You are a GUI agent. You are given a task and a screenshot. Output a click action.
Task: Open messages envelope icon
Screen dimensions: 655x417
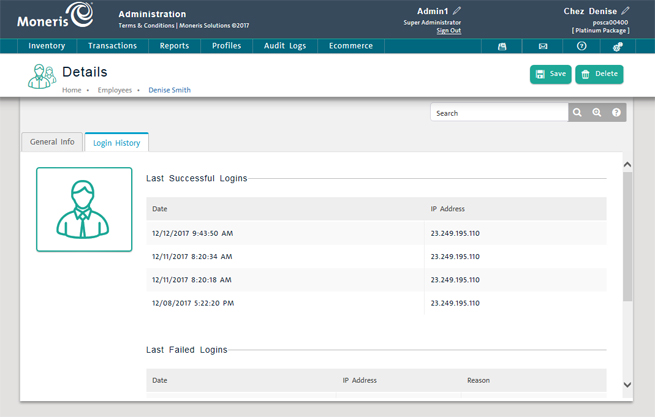coord(543,46)
